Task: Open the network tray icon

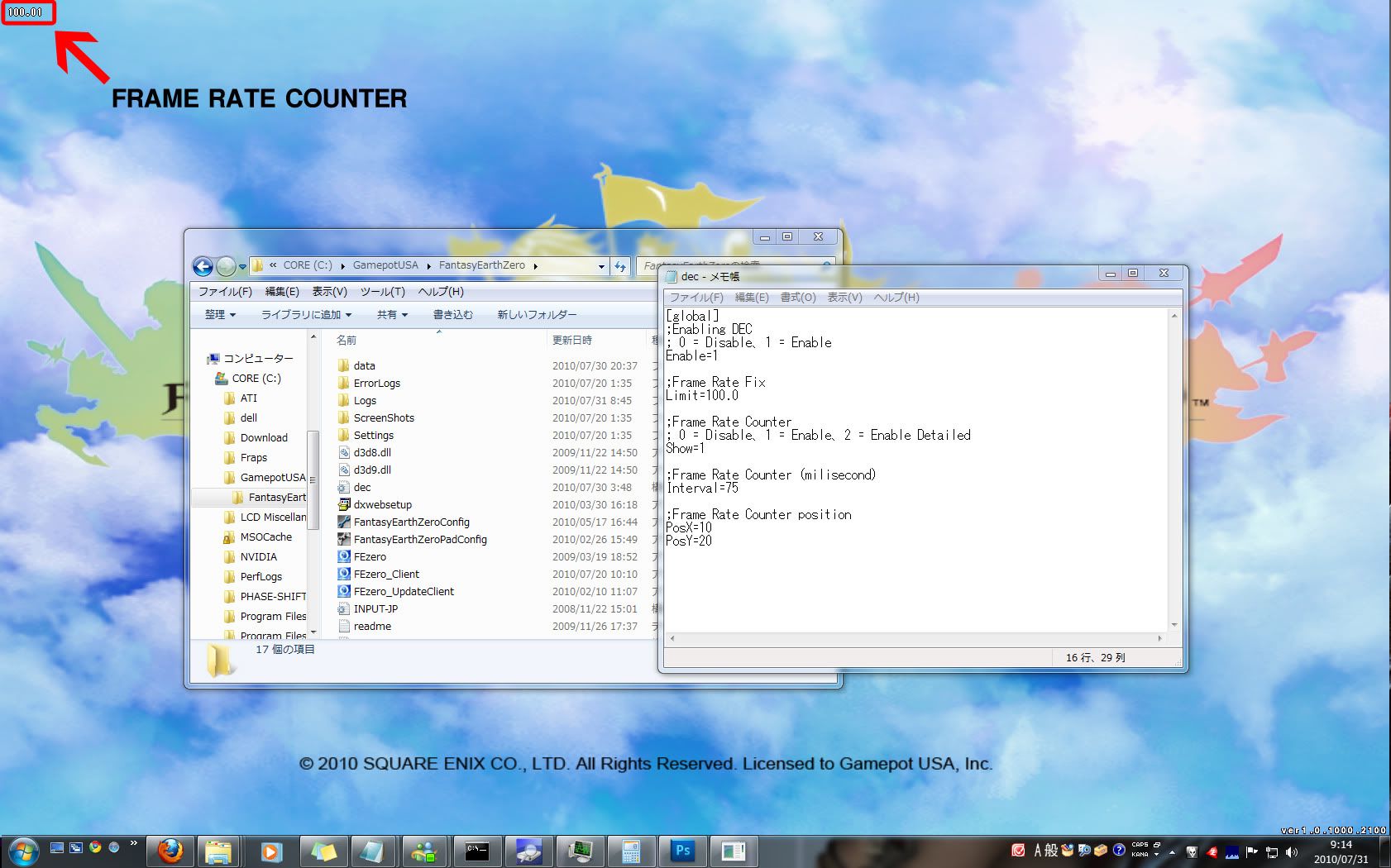Action: point(1272,851)
